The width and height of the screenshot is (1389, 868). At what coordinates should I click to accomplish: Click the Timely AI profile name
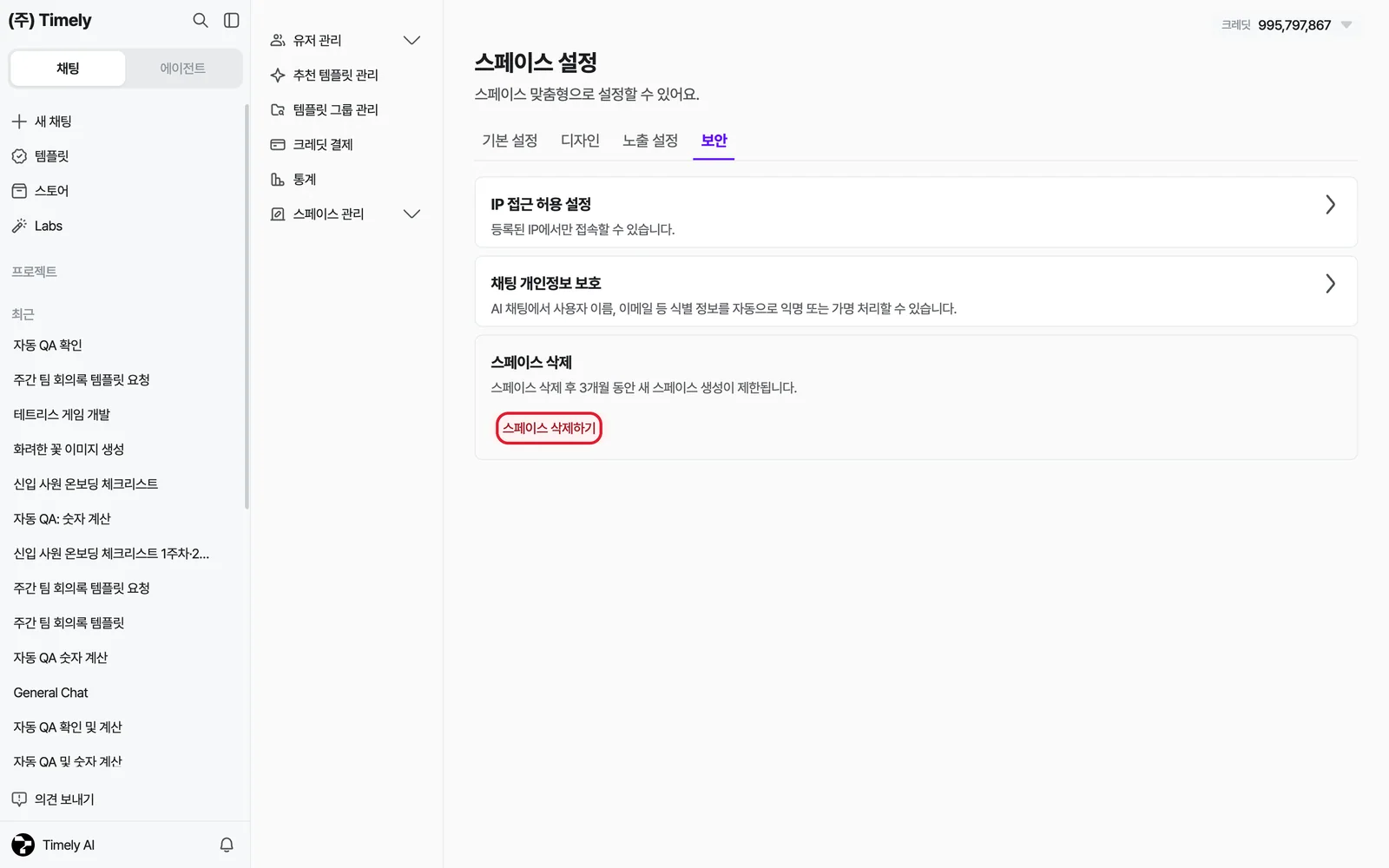69,845
